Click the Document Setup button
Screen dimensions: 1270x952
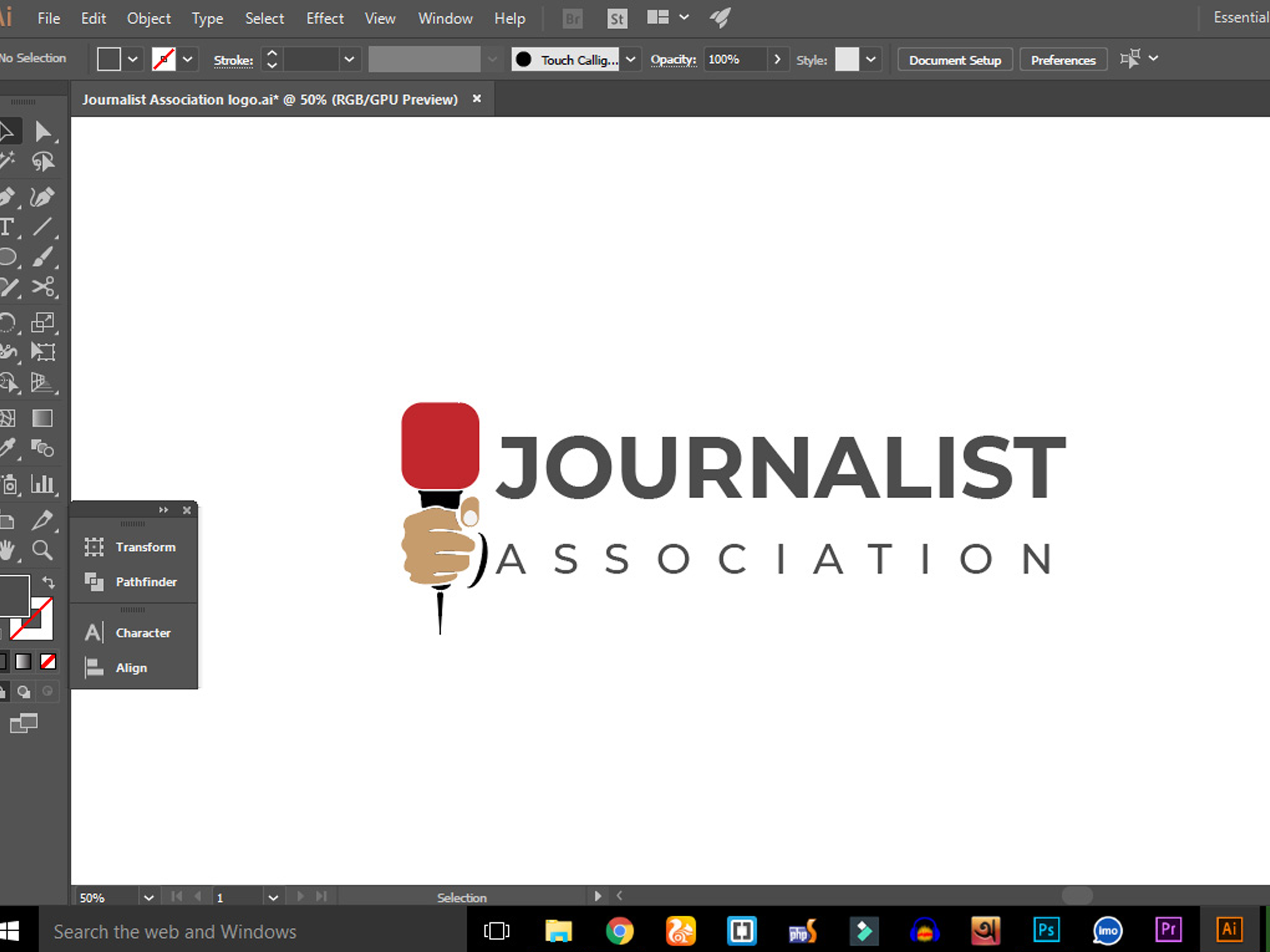954,60
